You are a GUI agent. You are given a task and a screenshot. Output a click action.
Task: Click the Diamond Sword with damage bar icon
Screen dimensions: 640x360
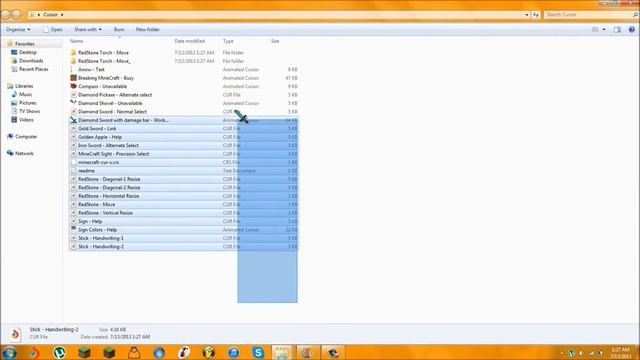click(x=73, y=120)
